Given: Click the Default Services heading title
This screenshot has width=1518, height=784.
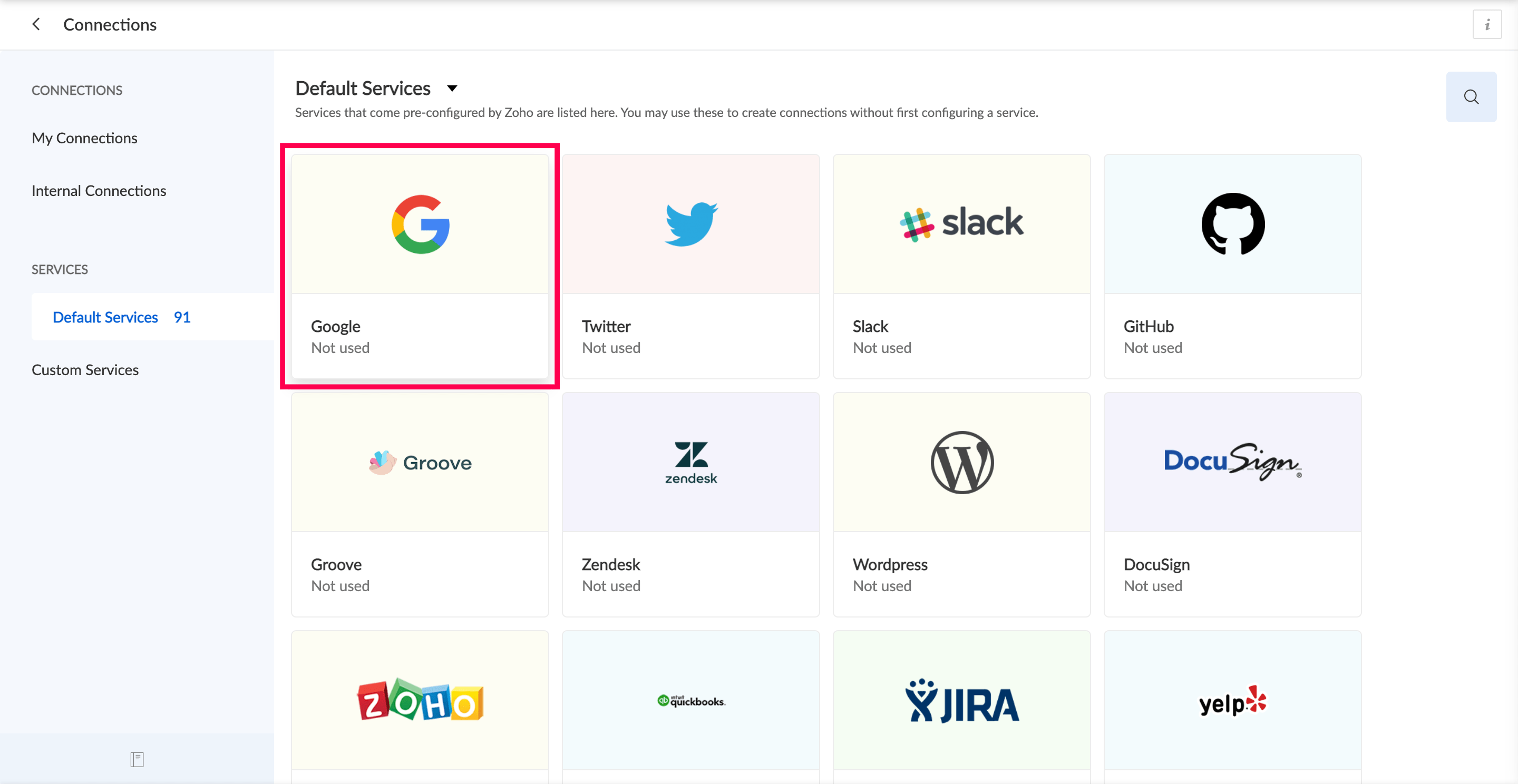Looking at the screenshot, I should pos(363,89).
